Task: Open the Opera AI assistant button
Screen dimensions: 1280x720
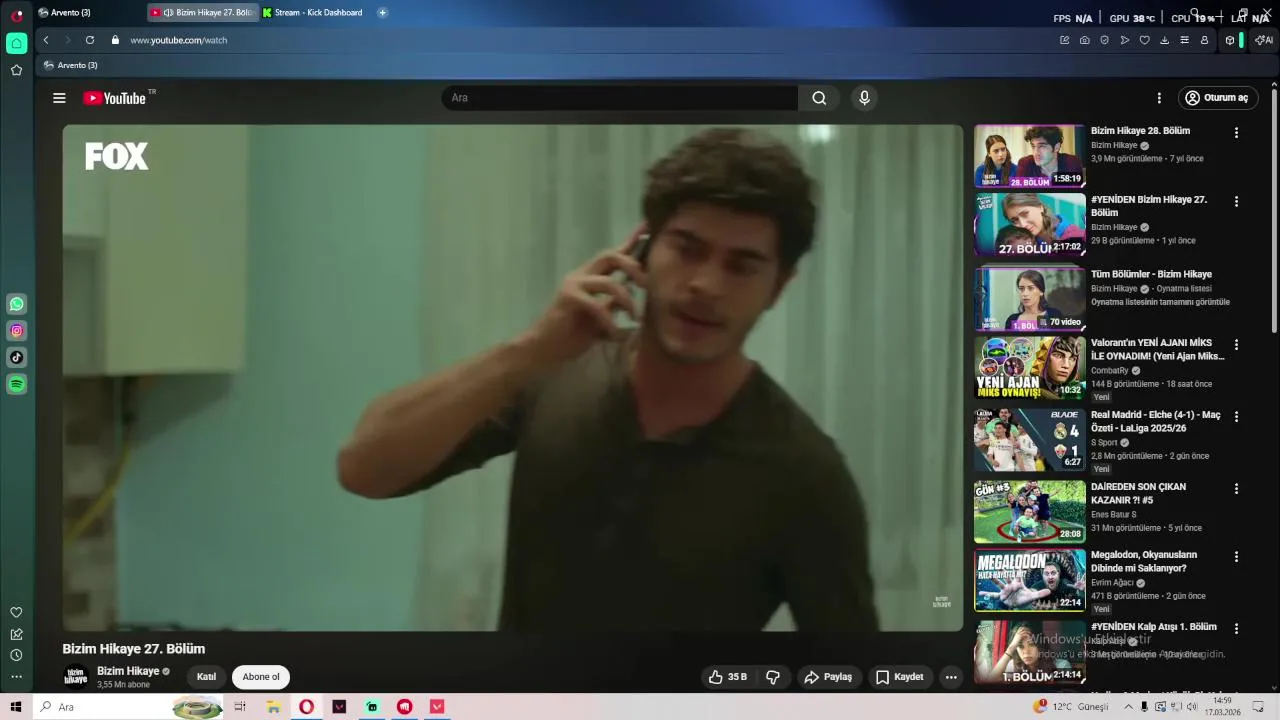Action: 1264,40
